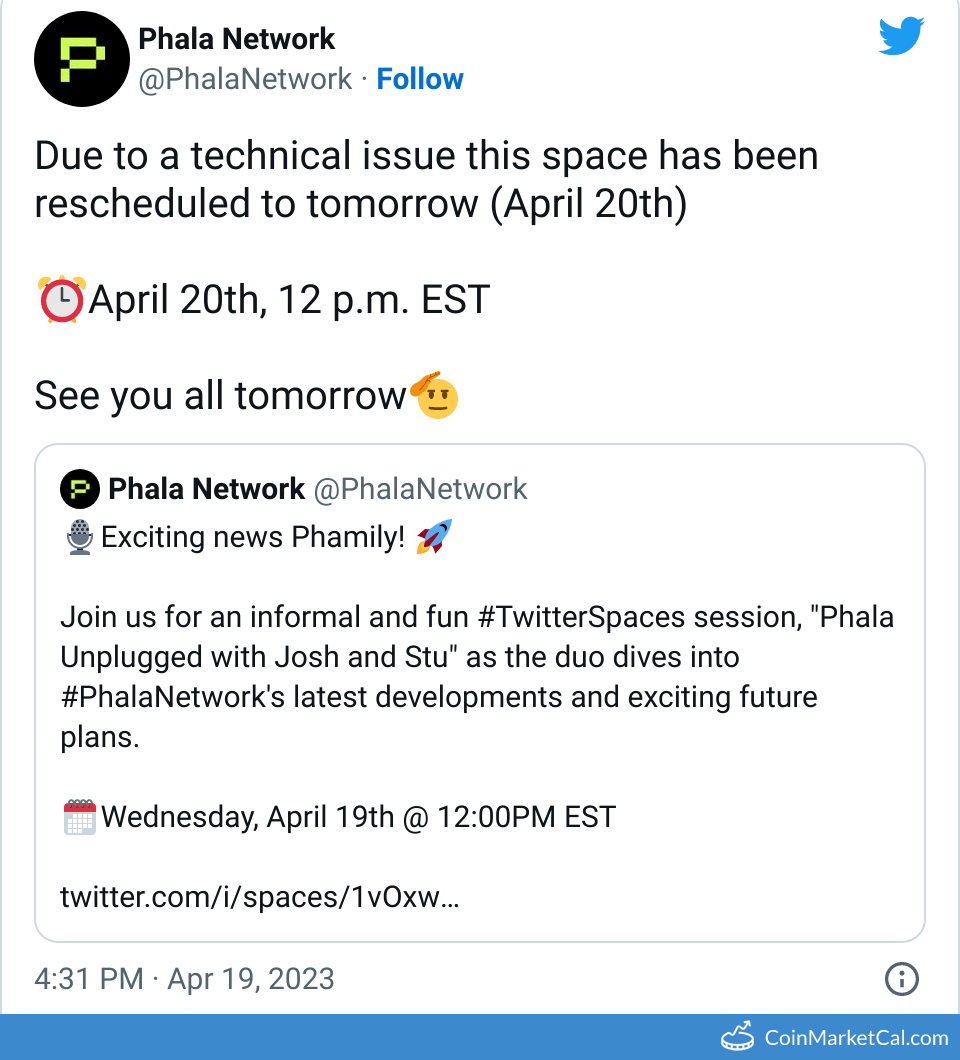Click the alarm clock emoji
960x1060 pixels.
point(60,299)
